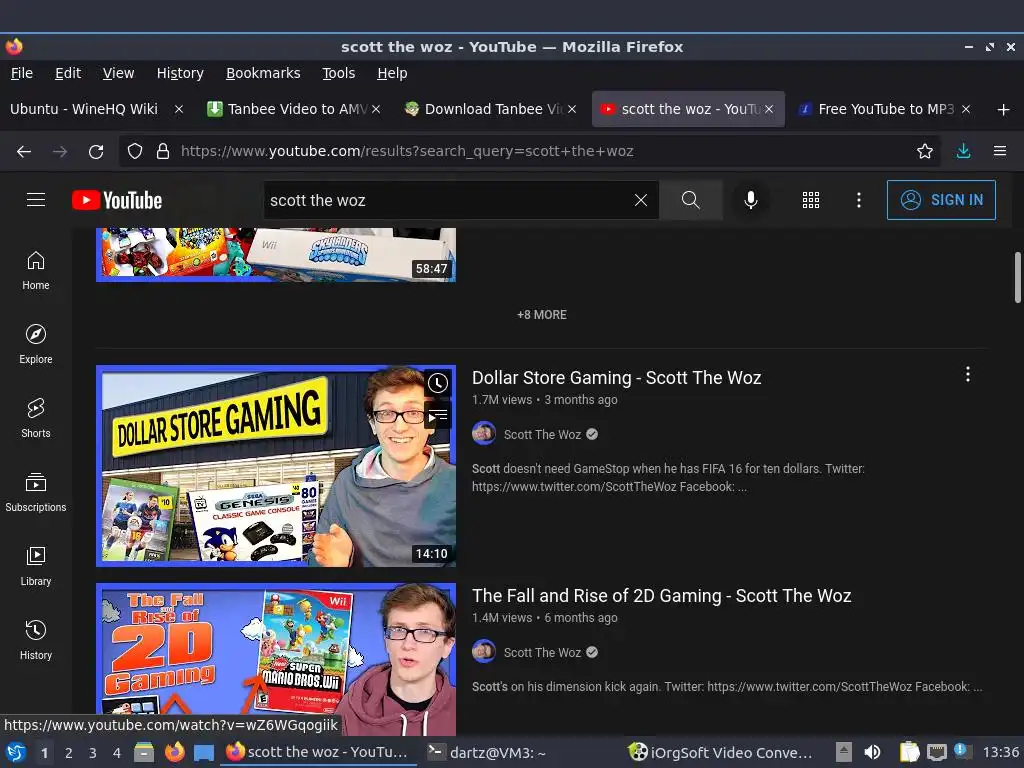Open The Fall and Rise of 2D Gaming title

click(x=662, y=596)
